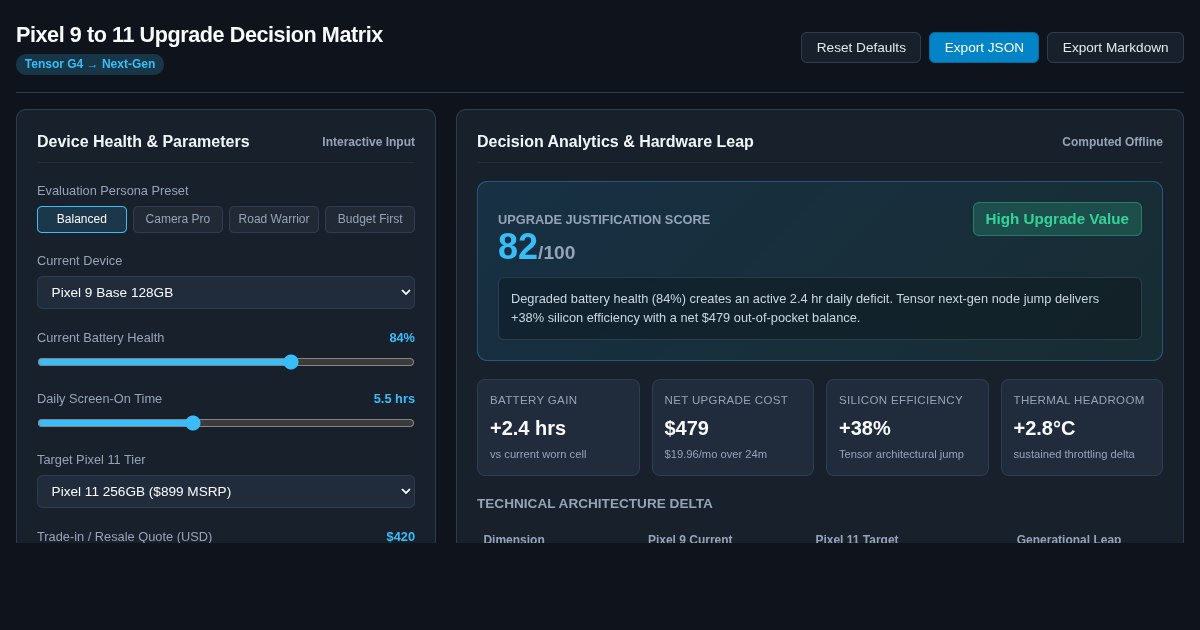Click the Current Battery Health slider handle

click(291, 362)
